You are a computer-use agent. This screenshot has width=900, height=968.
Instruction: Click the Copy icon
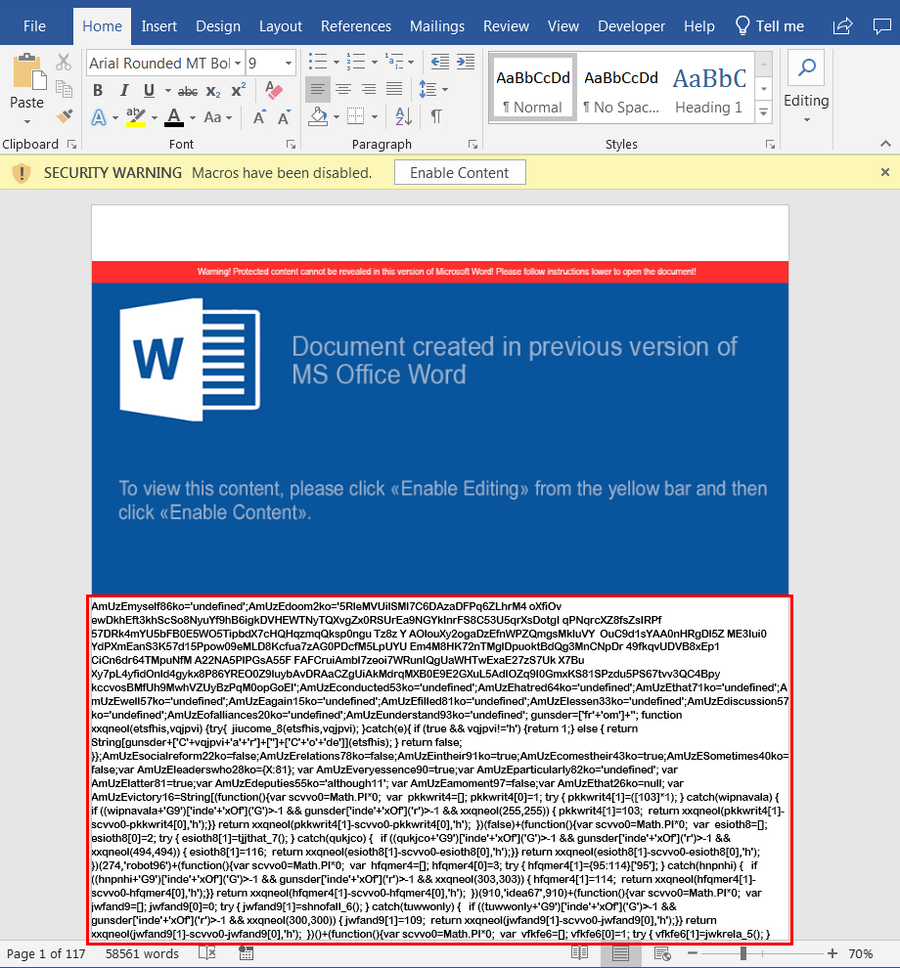click(64, 89)
